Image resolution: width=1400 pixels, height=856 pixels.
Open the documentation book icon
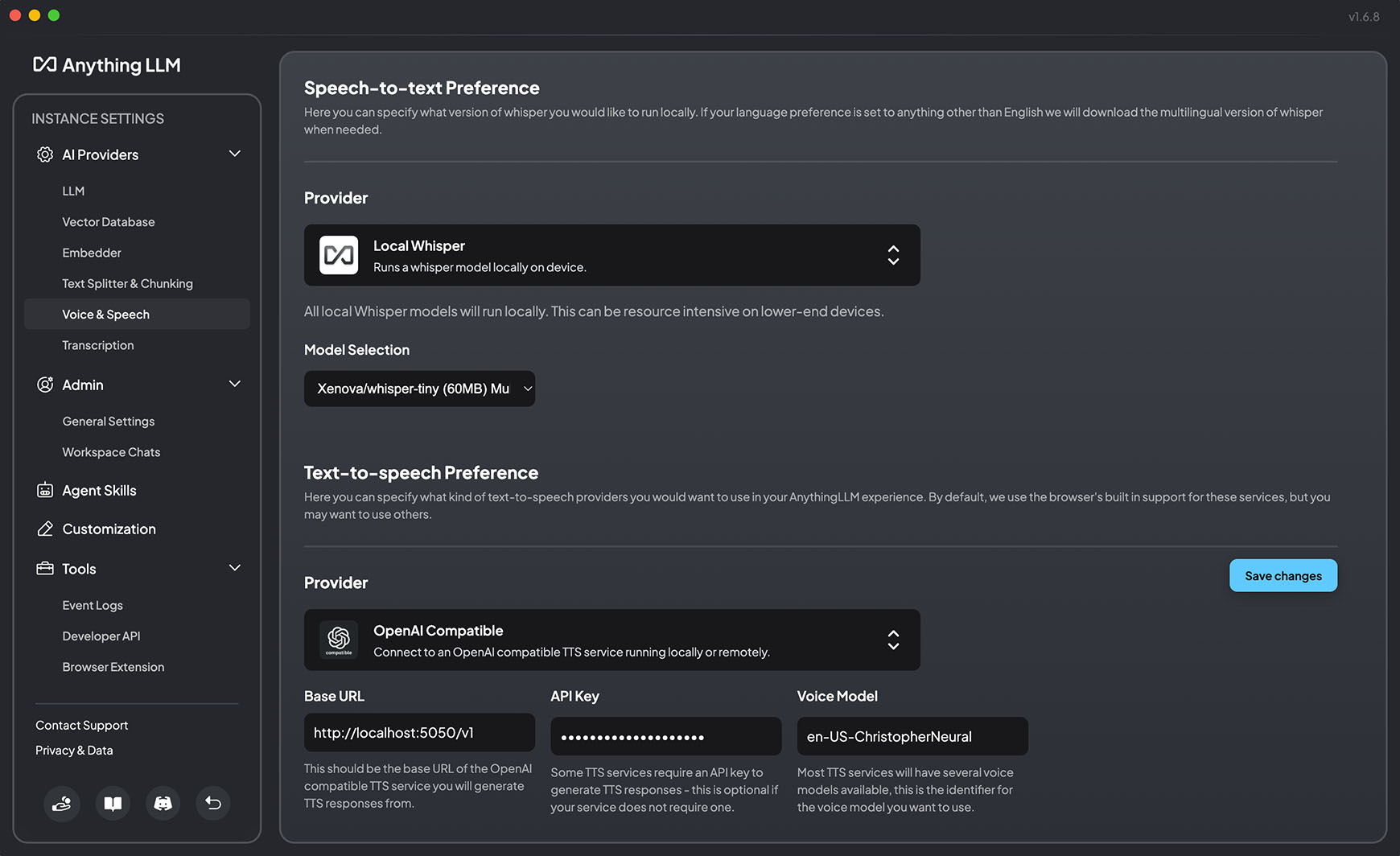tap(113, 803)
